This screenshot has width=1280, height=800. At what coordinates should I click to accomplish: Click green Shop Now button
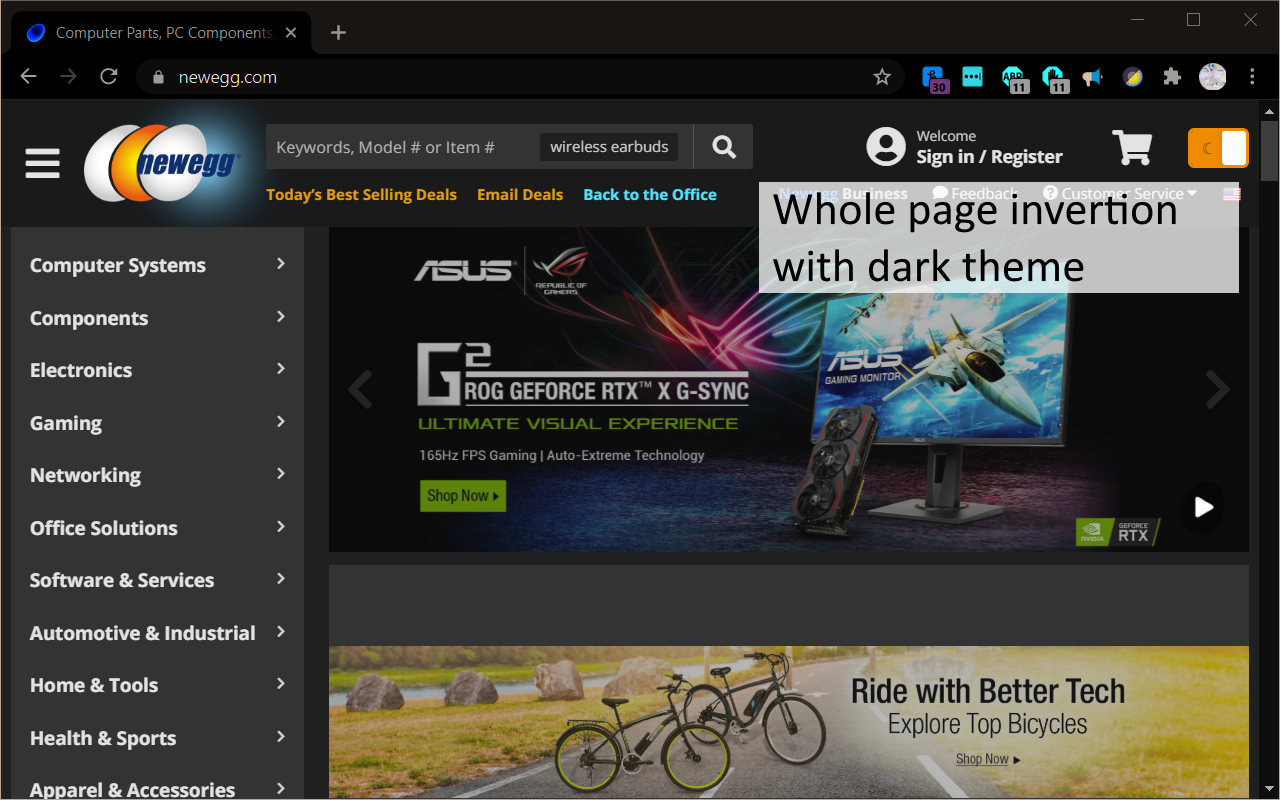(x=463, y=495)
